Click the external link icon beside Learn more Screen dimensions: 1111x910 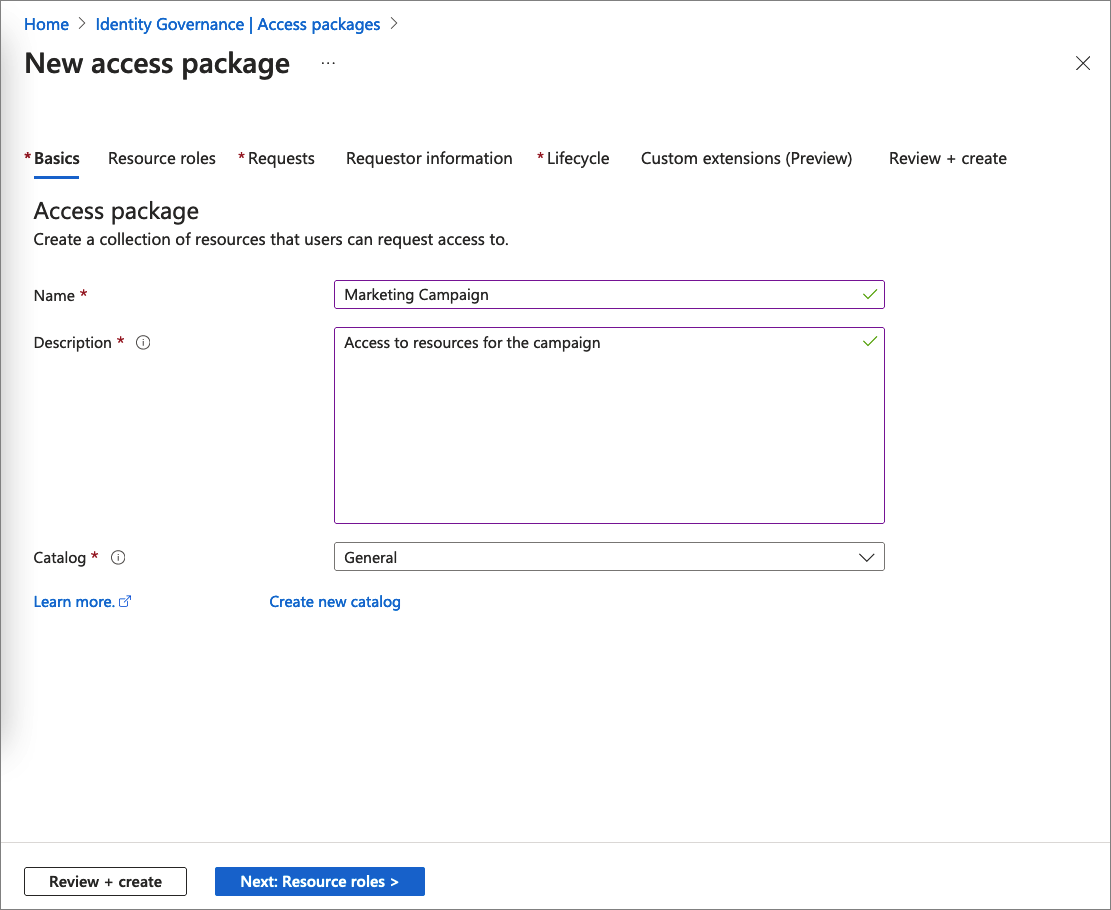tap(124, 600)
